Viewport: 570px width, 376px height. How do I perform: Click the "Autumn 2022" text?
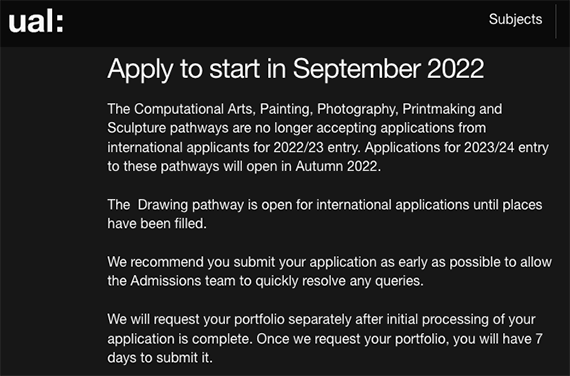point(337,167)
